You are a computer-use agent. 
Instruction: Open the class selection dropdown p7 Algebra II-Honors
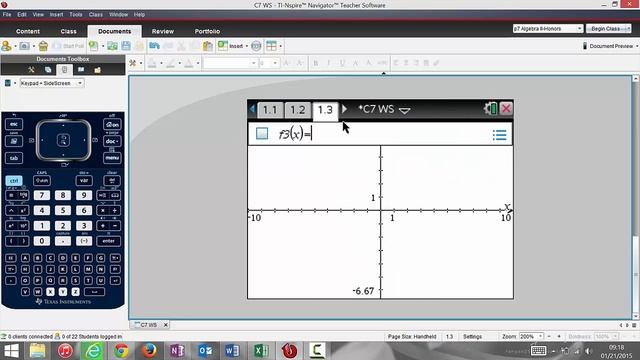click(x=547, y=29)
